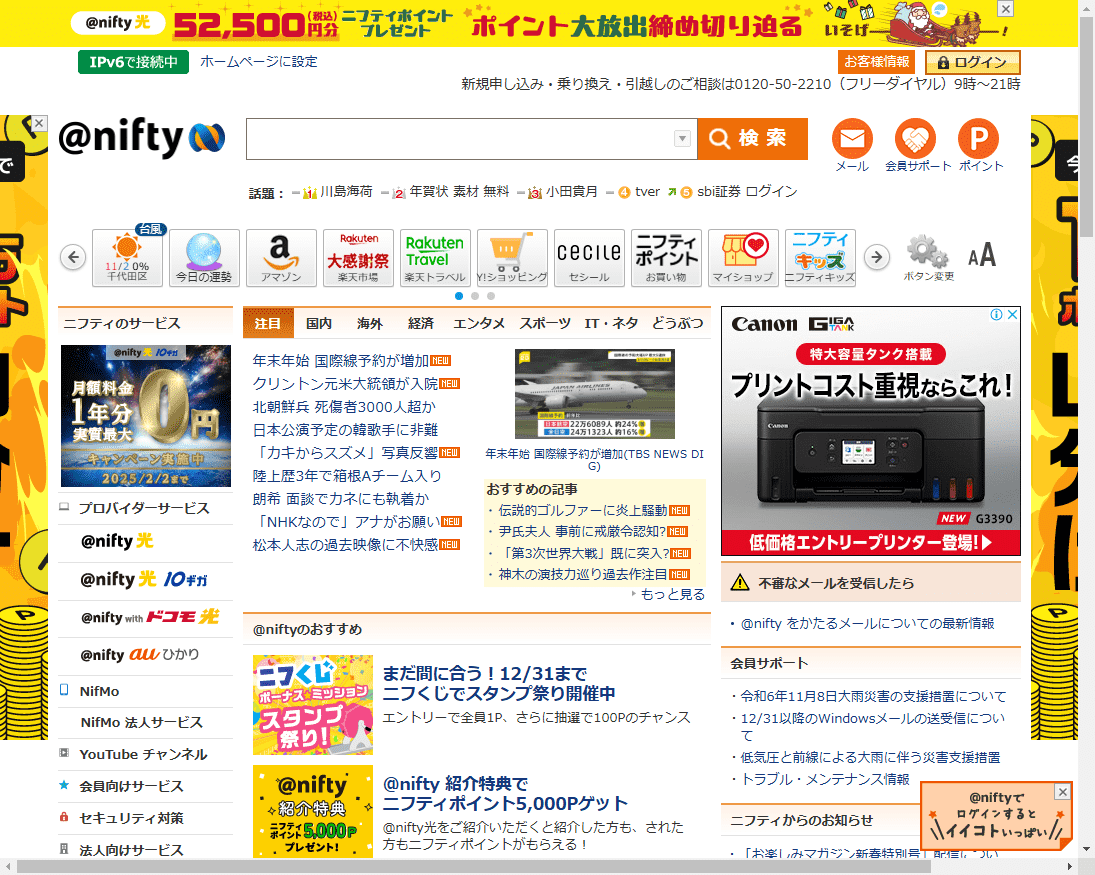Switch to the IT・ネタ news tab
Image resolution: width=1095 pixels, height=875 pixels.
coord(612,323)
